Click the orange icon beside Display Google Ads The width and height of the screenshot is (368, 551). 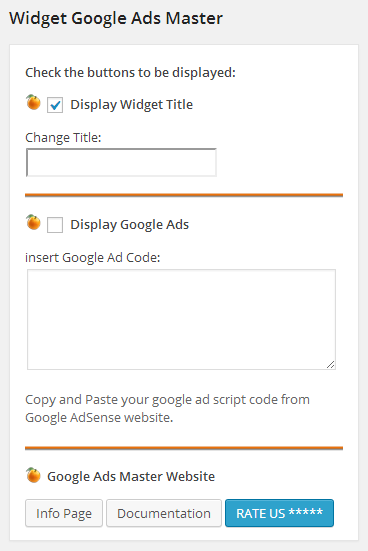coord(33,222)
